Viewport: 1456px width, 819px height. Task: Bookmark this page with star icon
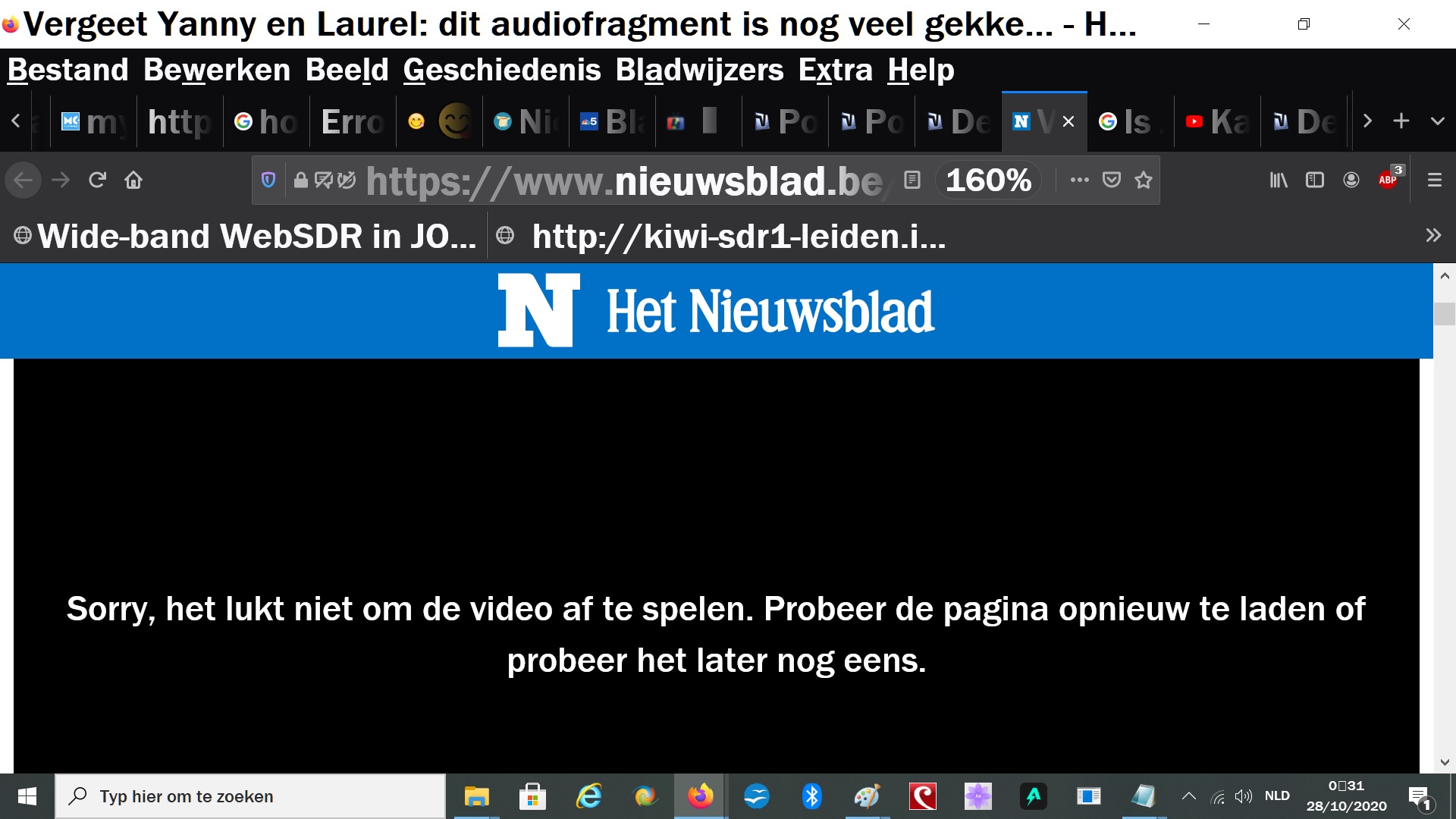click(x=1144, y=180)
